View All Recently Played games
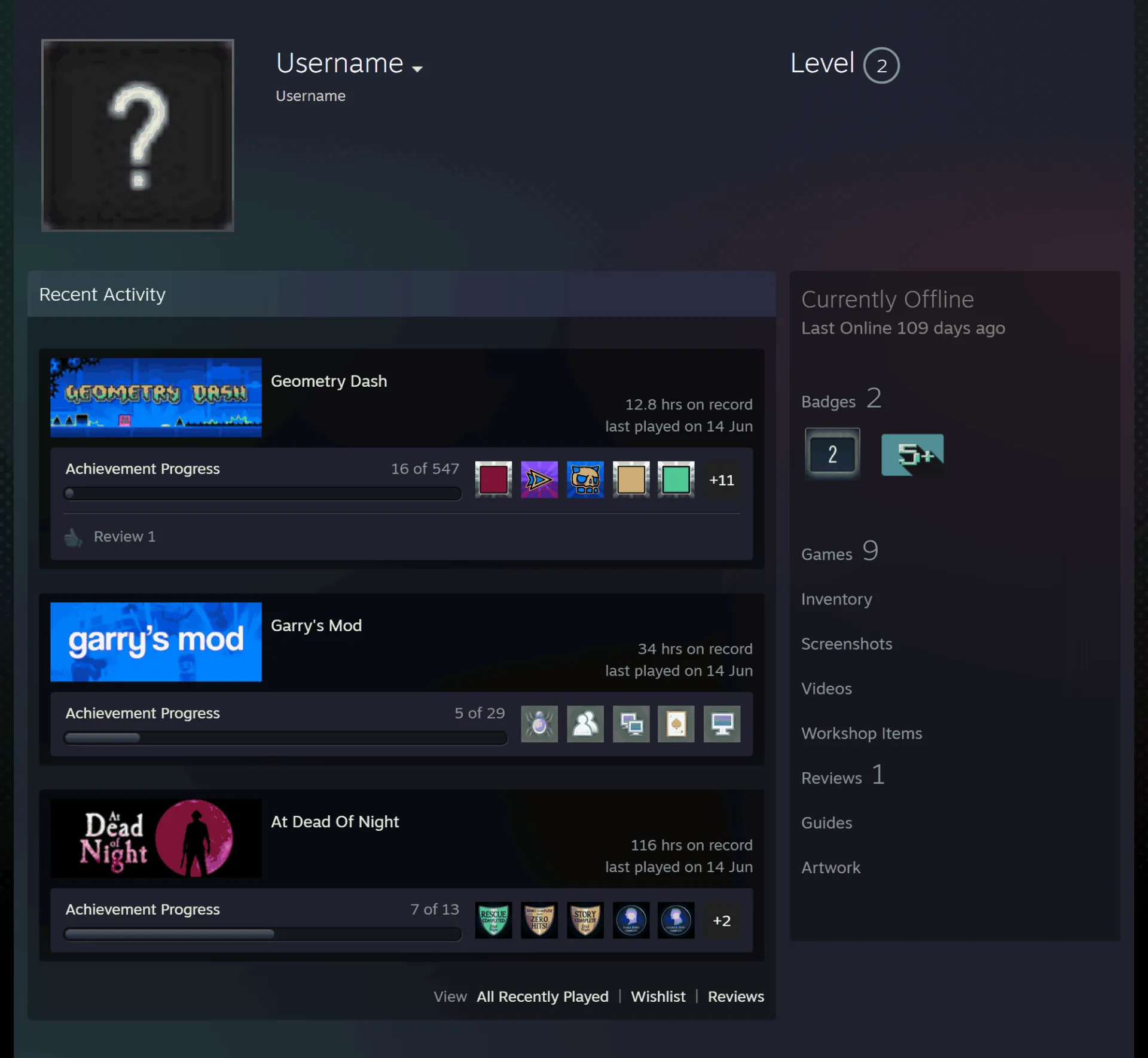Screen dimensions: 1148x1058 [x=542, y=996]
